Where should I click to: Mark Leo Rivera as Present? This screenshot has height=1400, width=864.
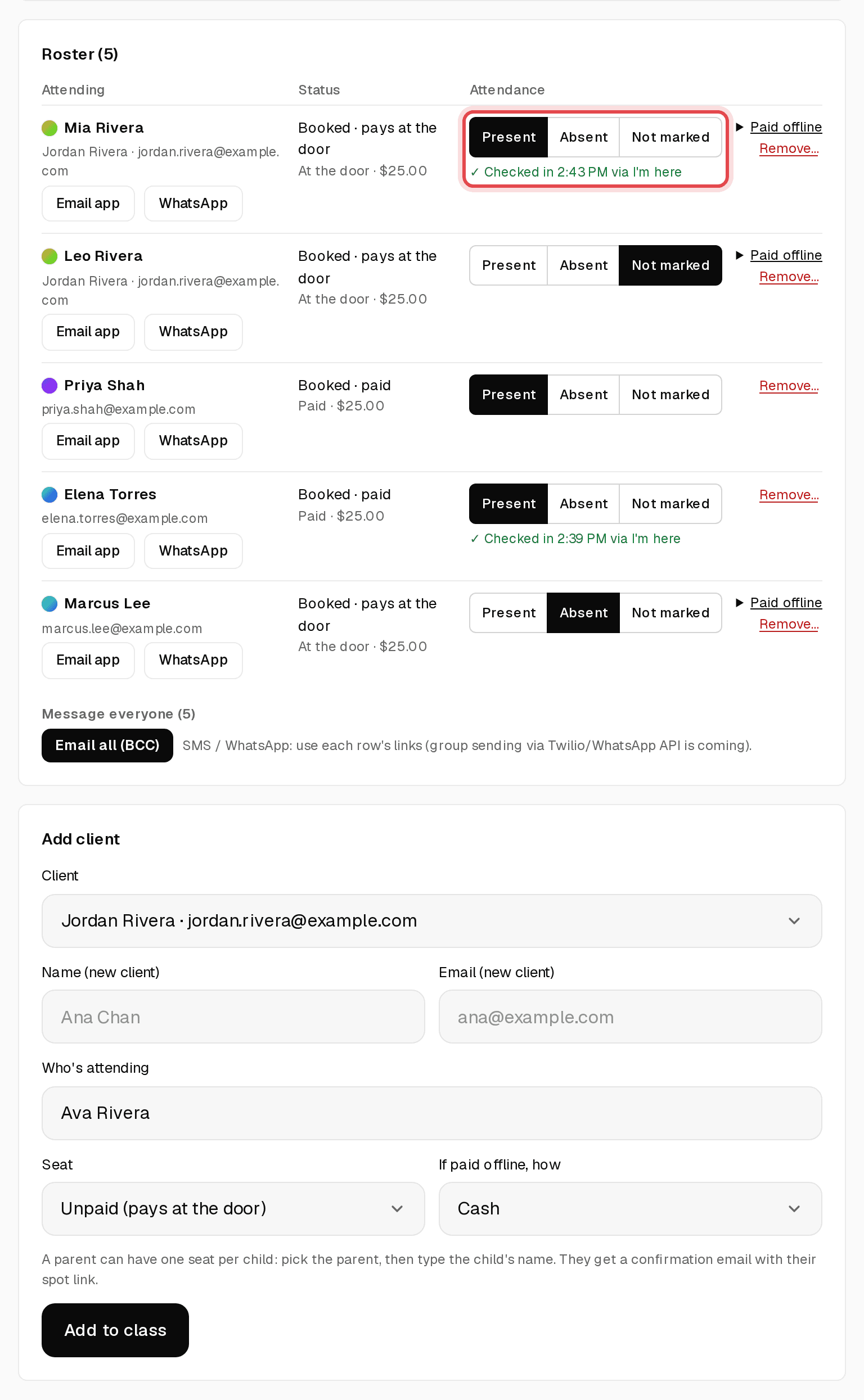(508, 265)
